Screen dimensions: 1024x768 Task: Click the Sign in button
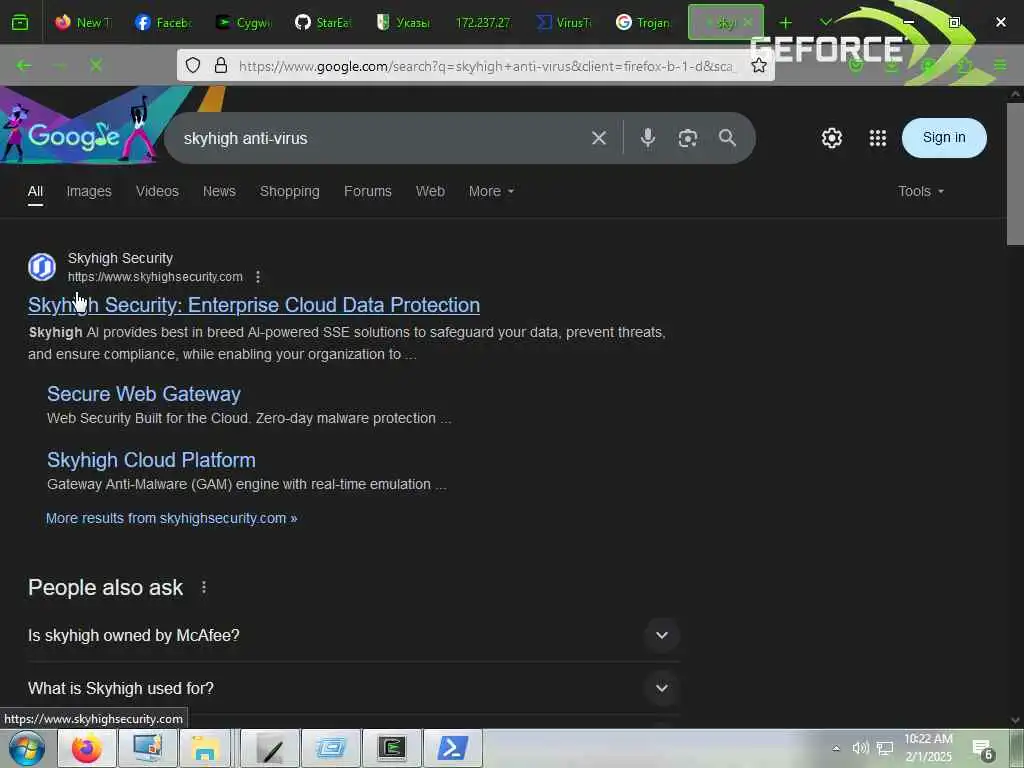[x=944, y=138]
